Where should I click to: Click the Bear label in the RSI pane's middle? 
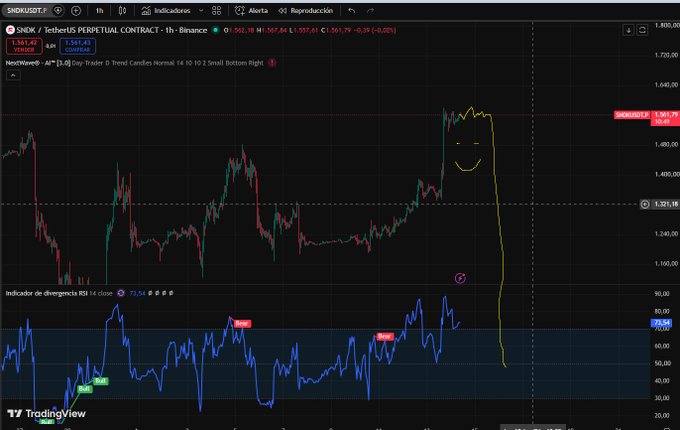coord(242,323)
